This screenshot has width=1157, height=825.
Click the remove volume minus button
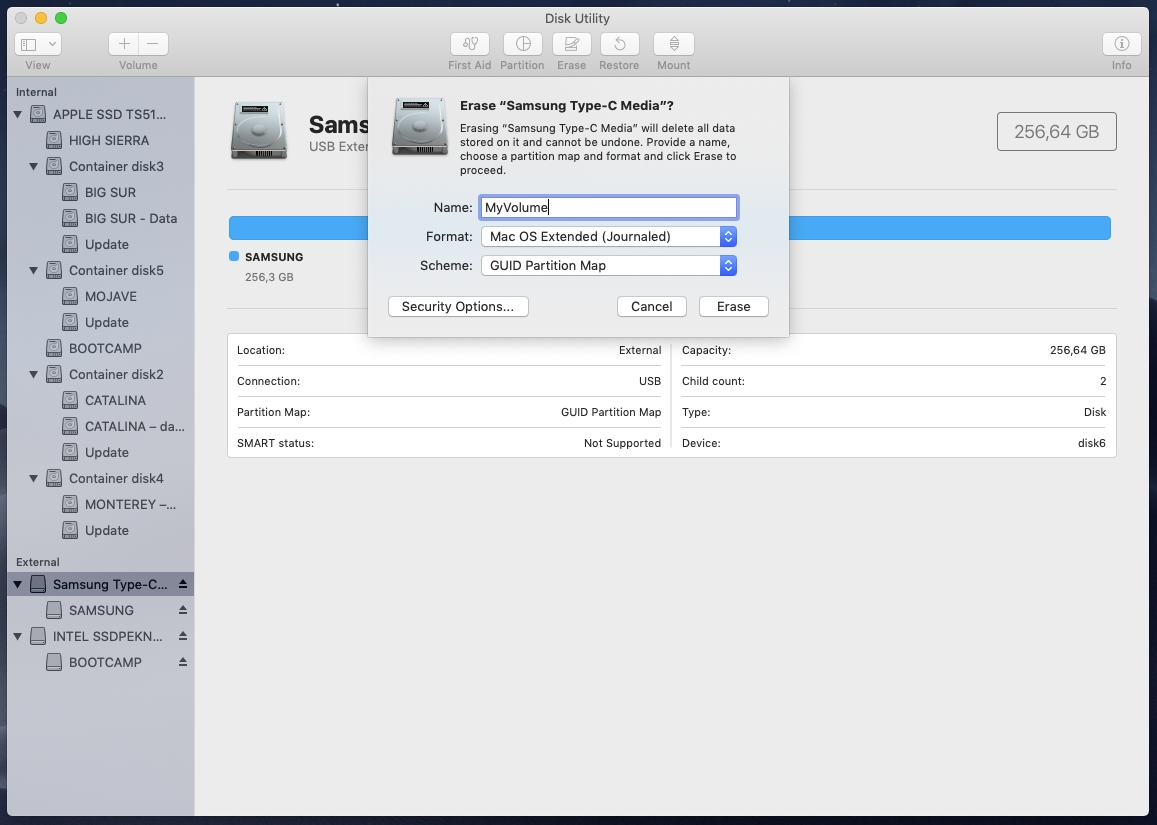coord(153,44)
